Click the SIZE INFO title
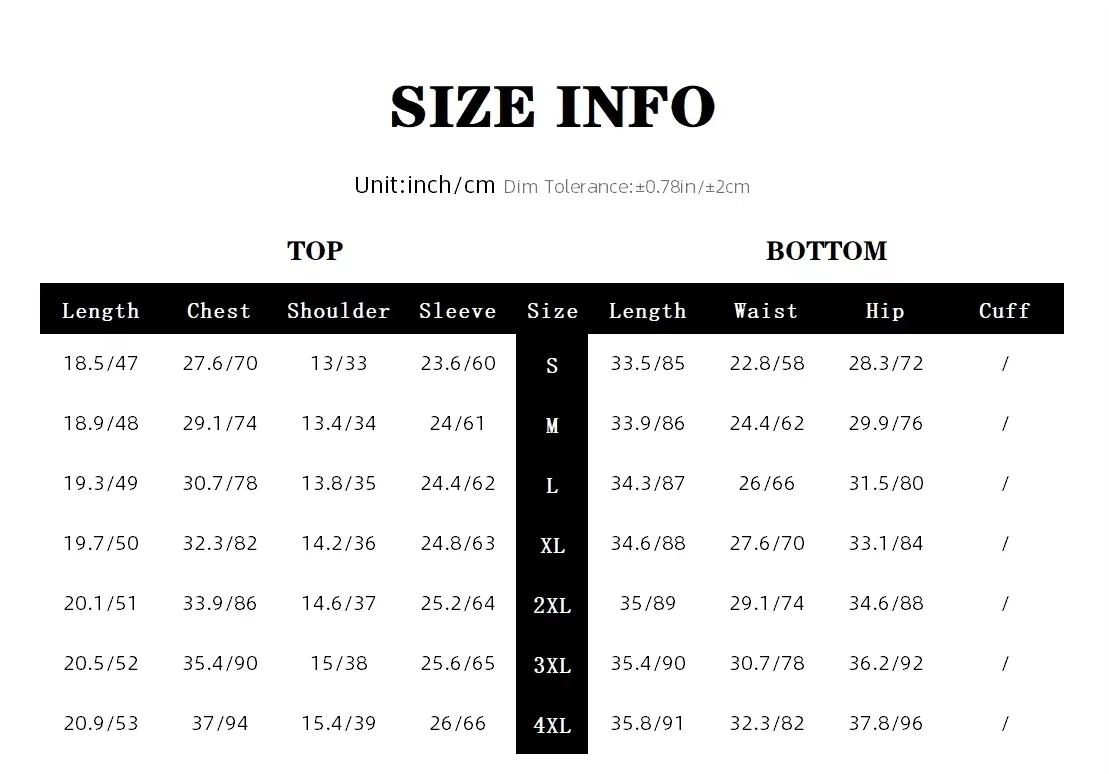1109x774 pixels. (552, 107)
